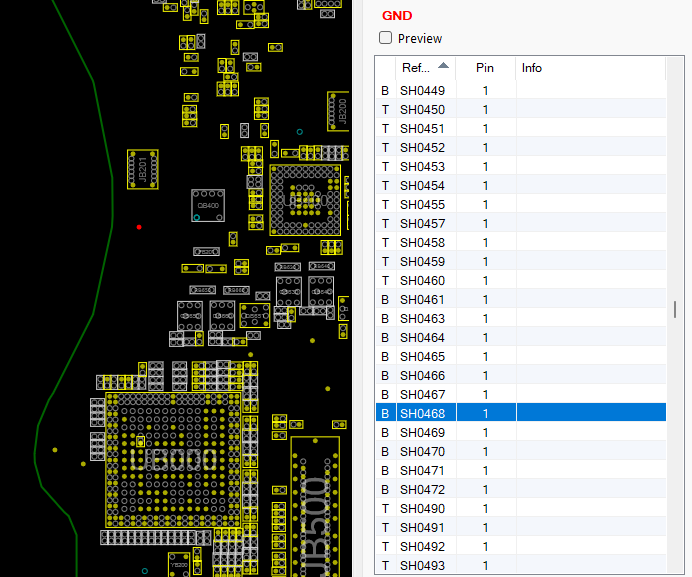Enable the Preview checkbox
This screenshot has width=692, height=577.
pos(386,38)
